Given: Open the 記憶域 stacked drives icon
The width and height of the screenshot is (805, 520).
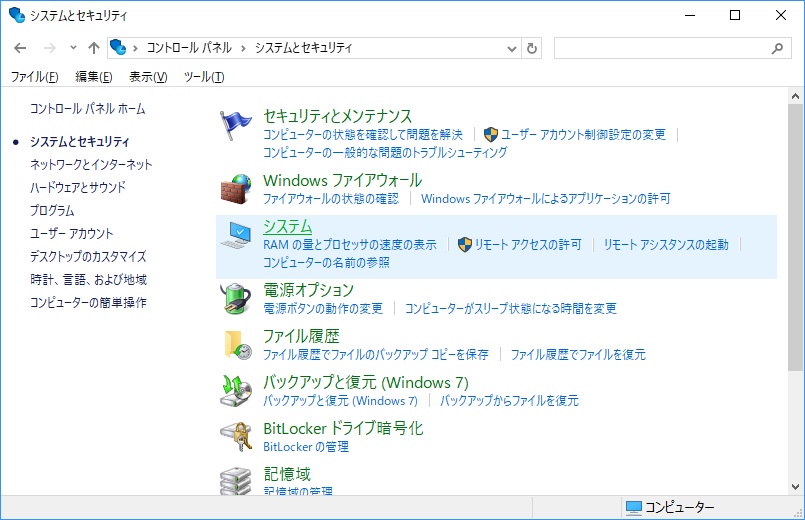Looking at the screenshot, I should 236,481.
